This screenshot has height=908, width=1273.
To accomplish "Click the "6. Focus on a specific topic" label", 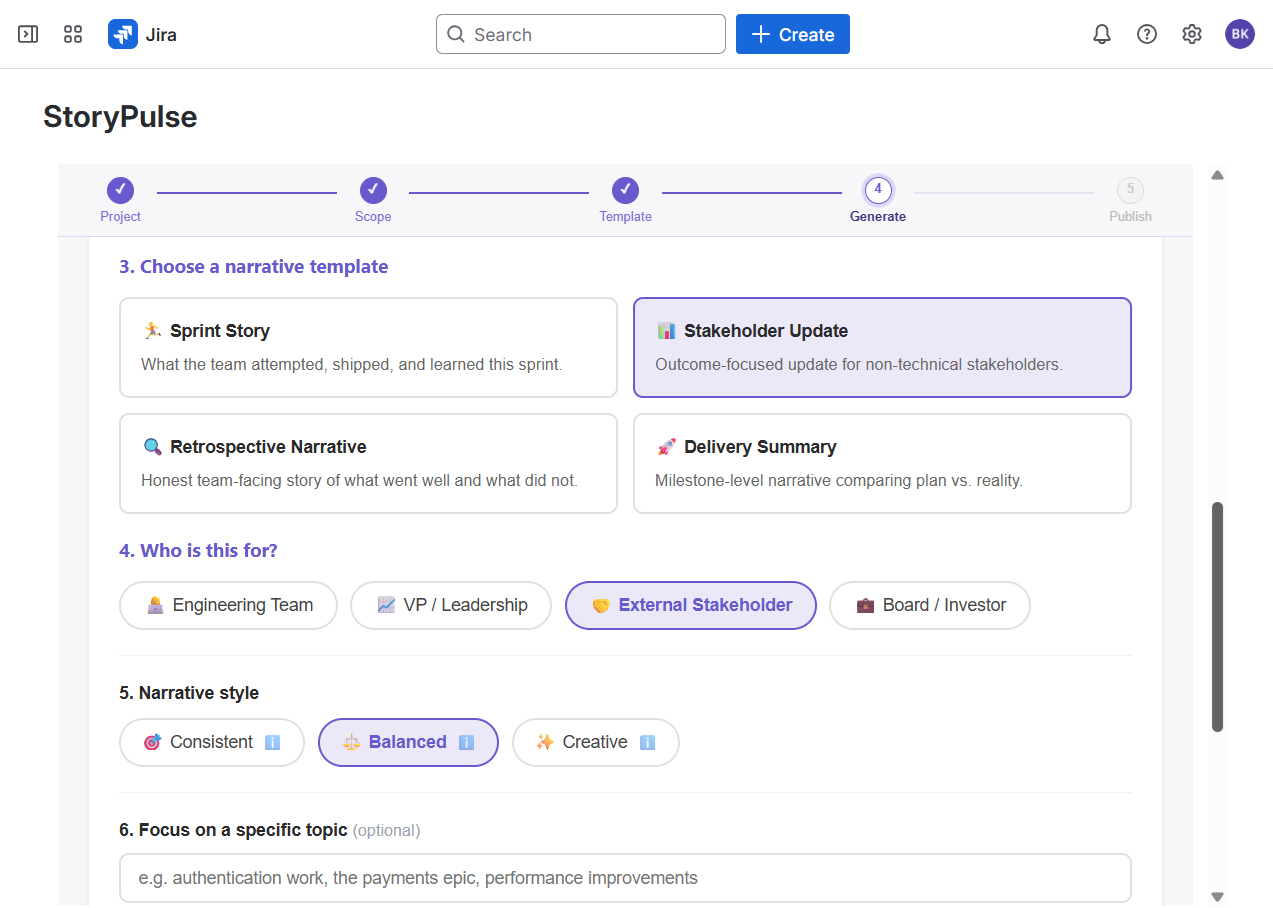I will tap(233, 830).
